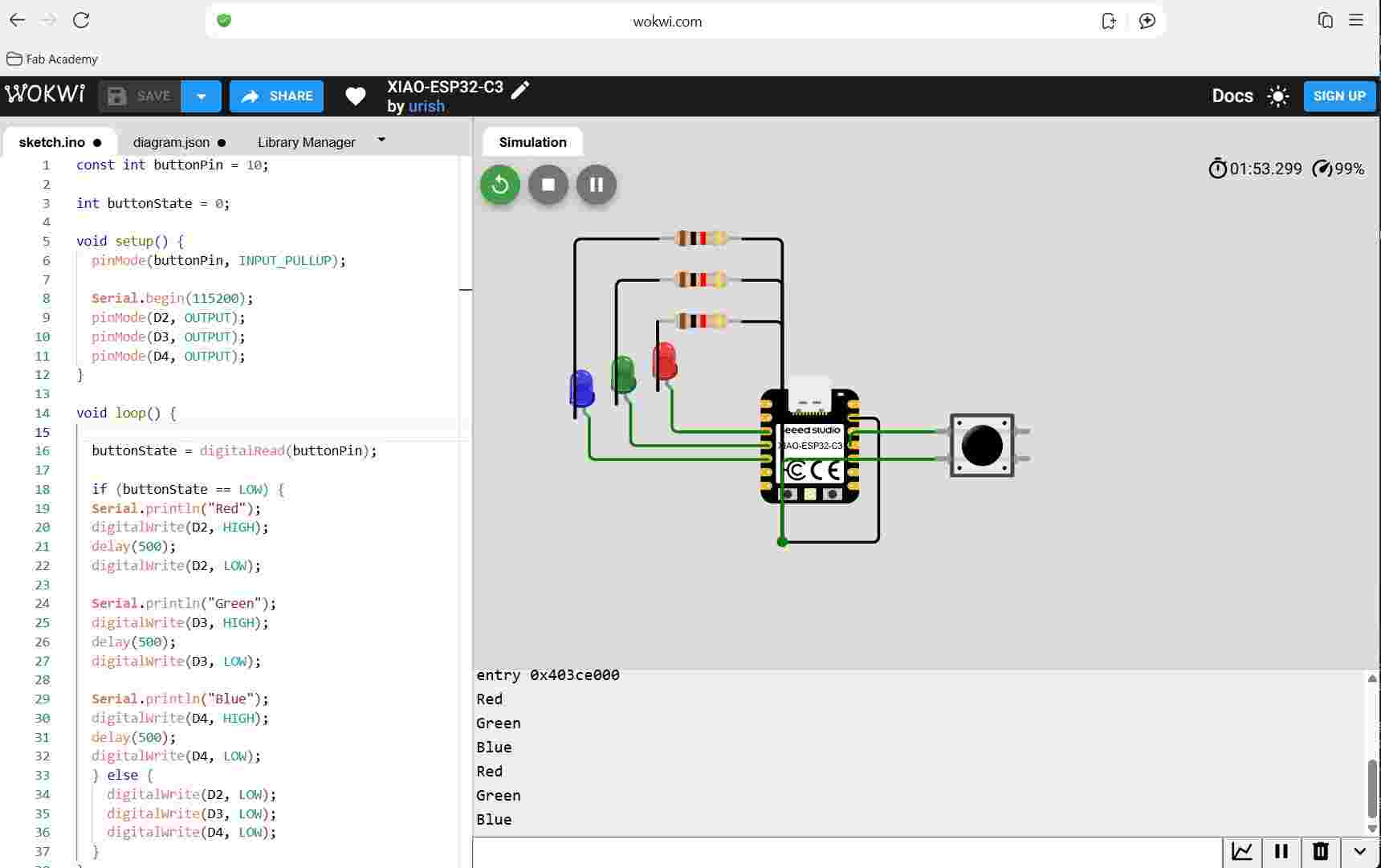Image resolution: width=1381 pixels, height=868 pixels.
Task: Open the Docs link
Action: click(x=1232, y=96)
